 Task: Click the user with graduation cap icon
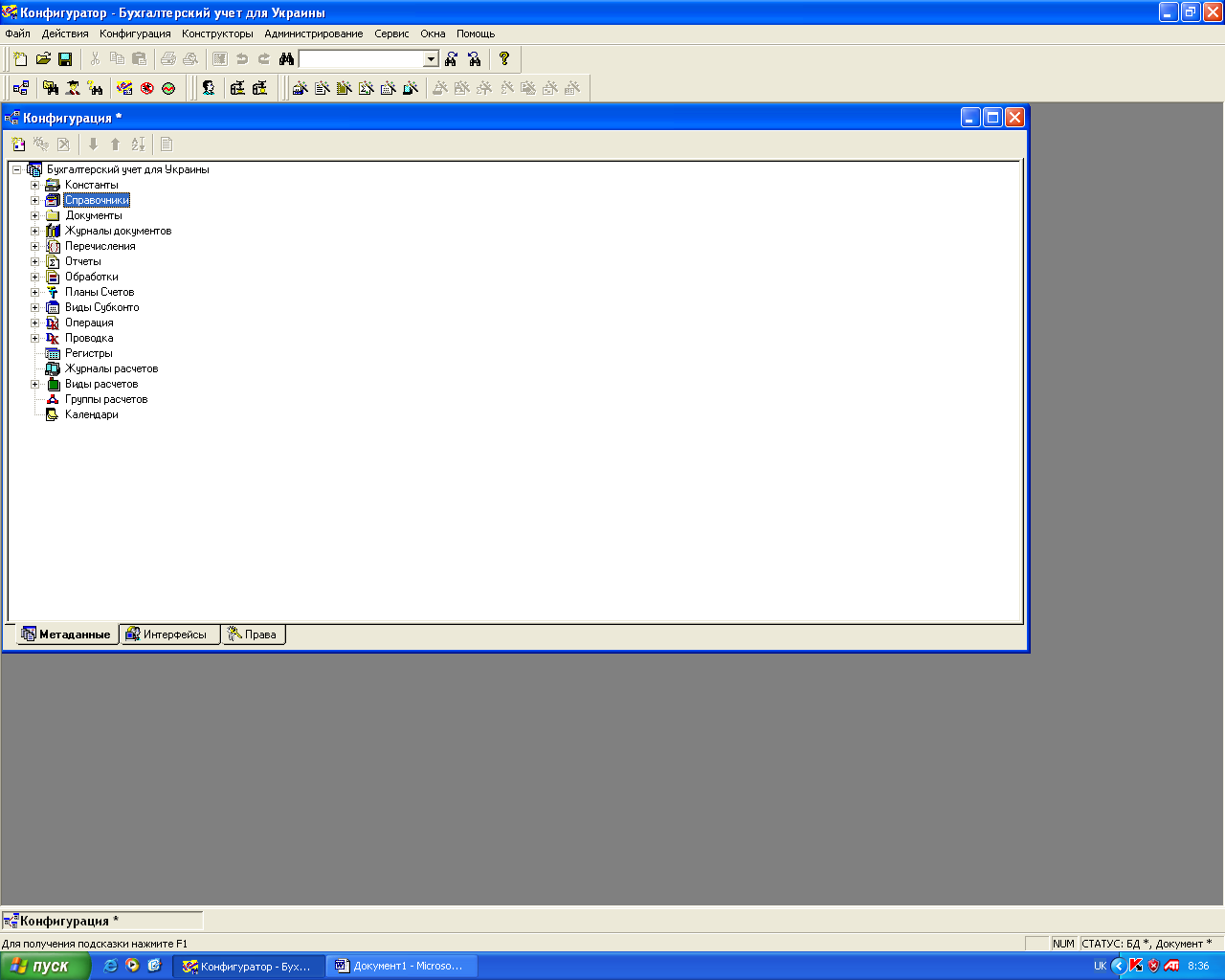coord(73,88)
